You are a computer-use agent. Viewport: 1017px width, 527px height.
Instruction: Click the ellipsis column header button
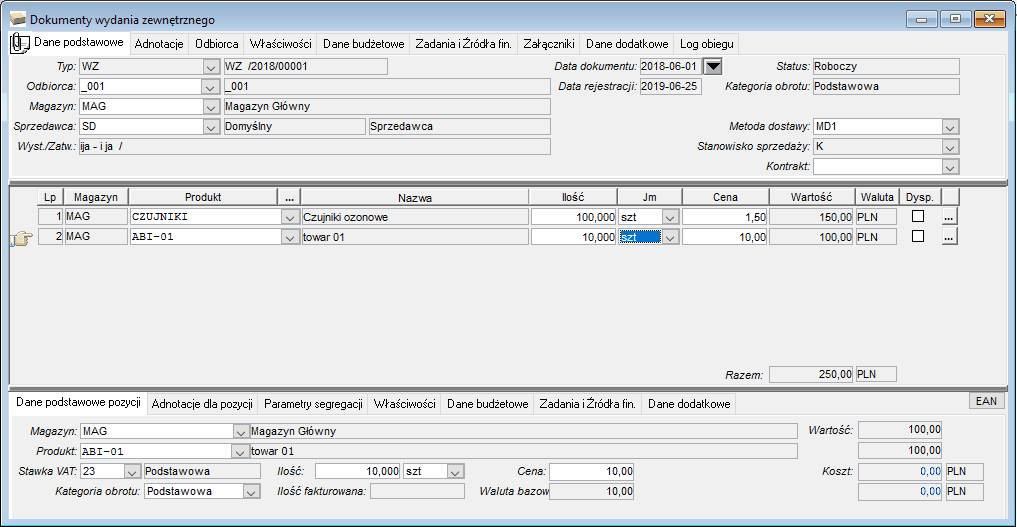[289, 197]
